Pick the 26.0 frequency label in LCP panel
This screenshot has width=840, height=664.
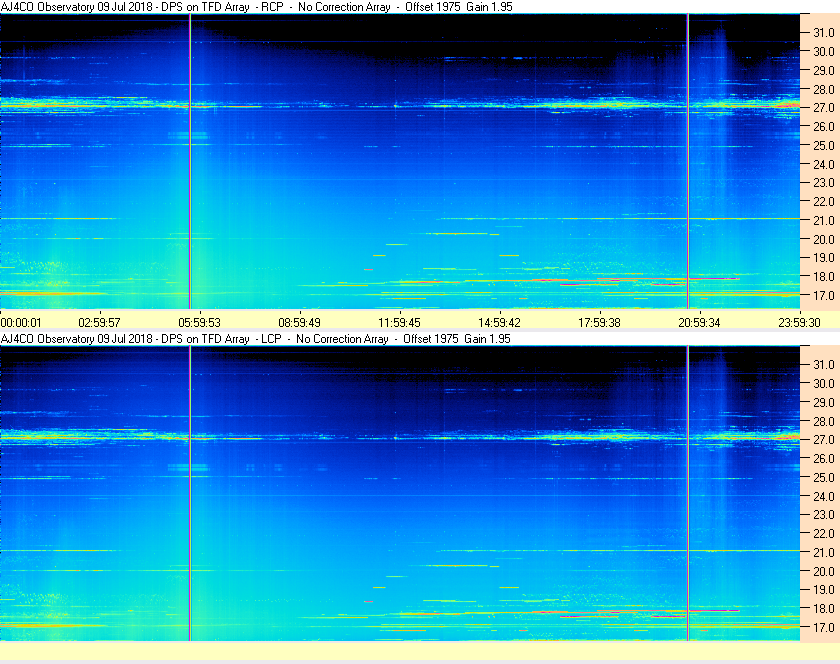coord(824,458)
